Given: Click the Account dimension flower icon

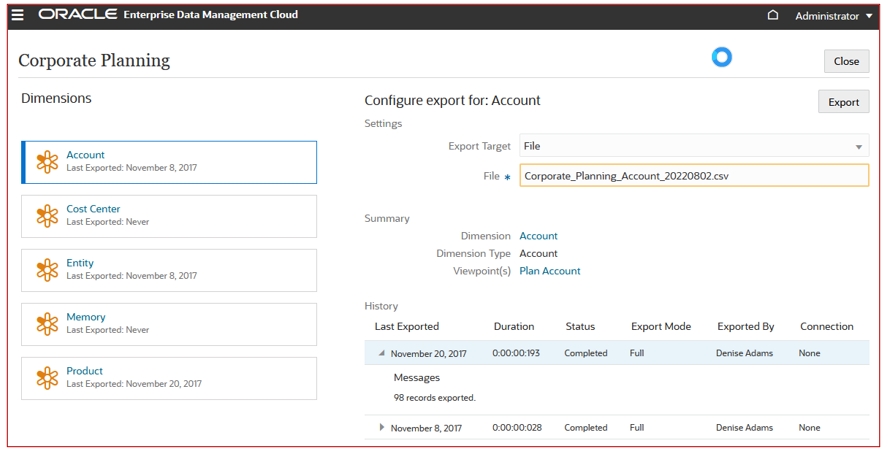Looking at the screenshot, I should (47, 162).
